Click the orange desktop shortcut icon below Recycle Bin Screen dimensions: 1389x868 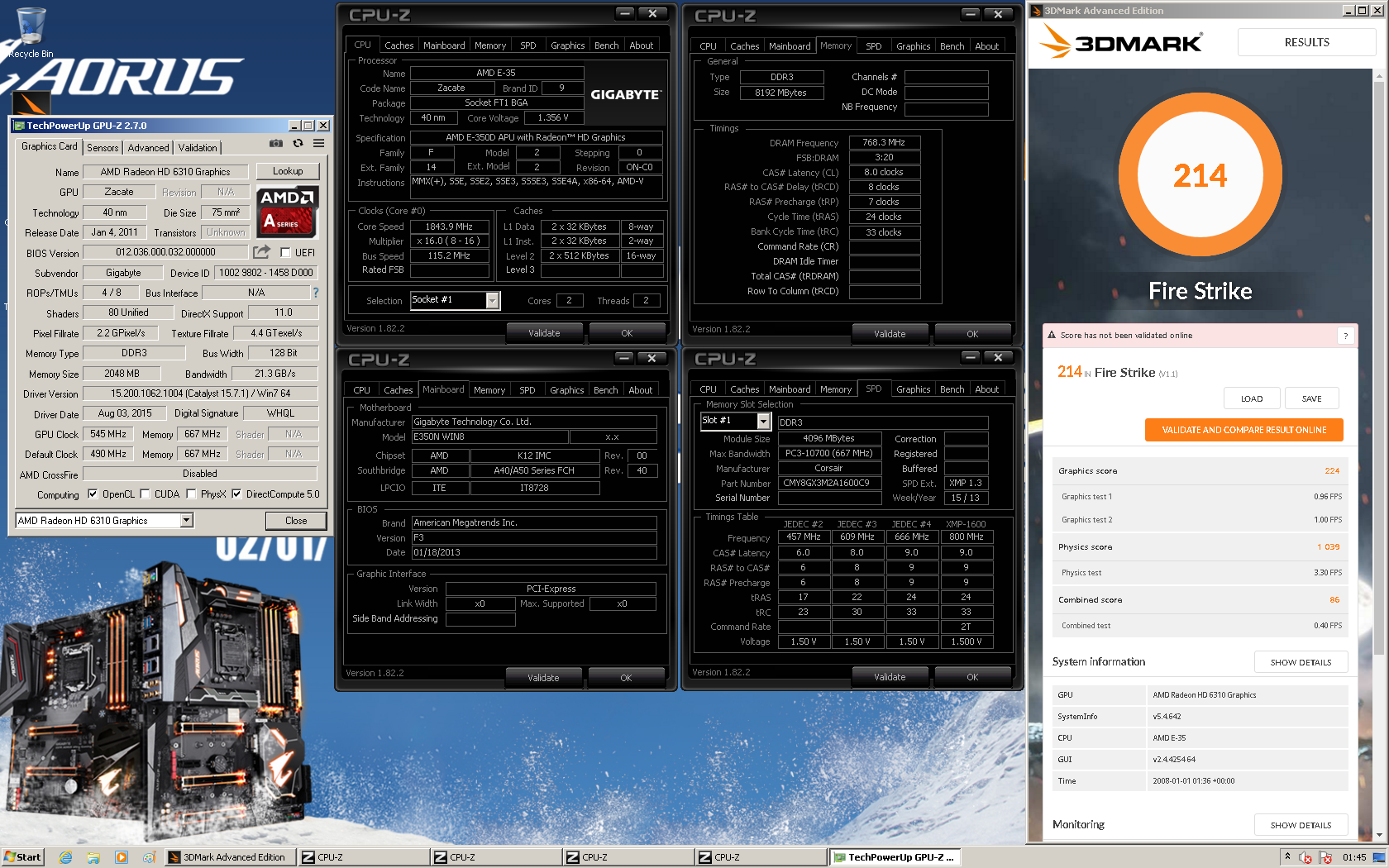(x=31, y=103)
